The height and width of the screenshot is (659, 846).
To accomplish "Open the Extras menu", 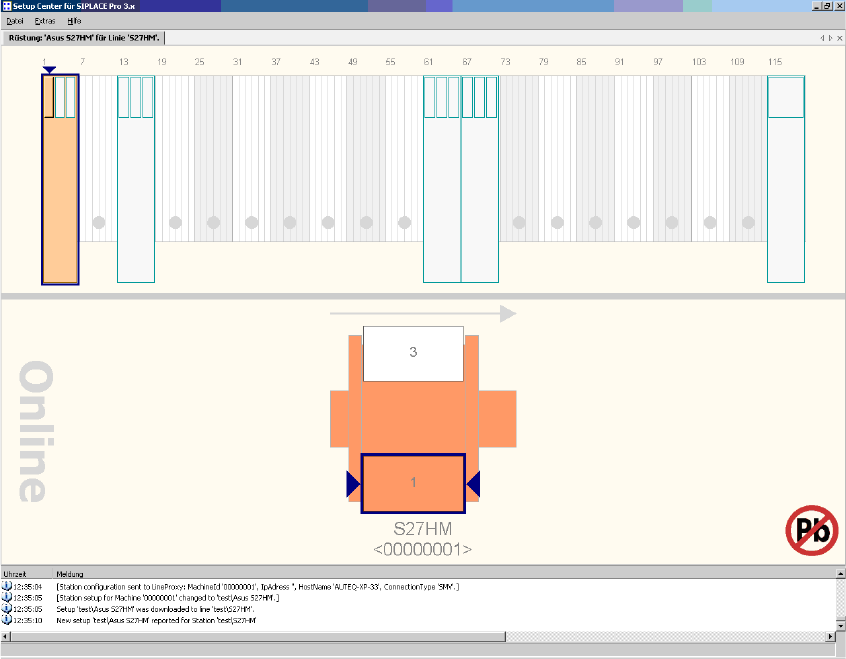I will coord(45,20).
